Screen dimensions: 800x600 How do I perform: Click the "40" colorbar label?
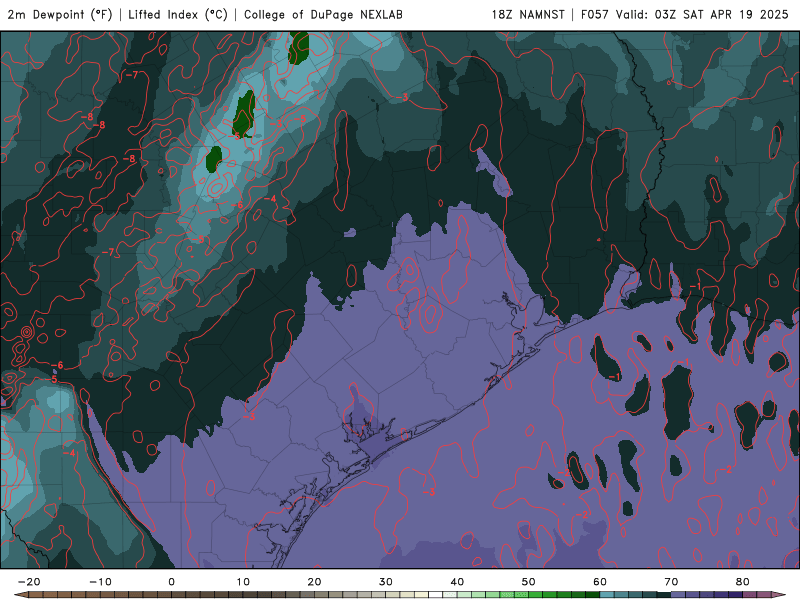coord(457,582)
